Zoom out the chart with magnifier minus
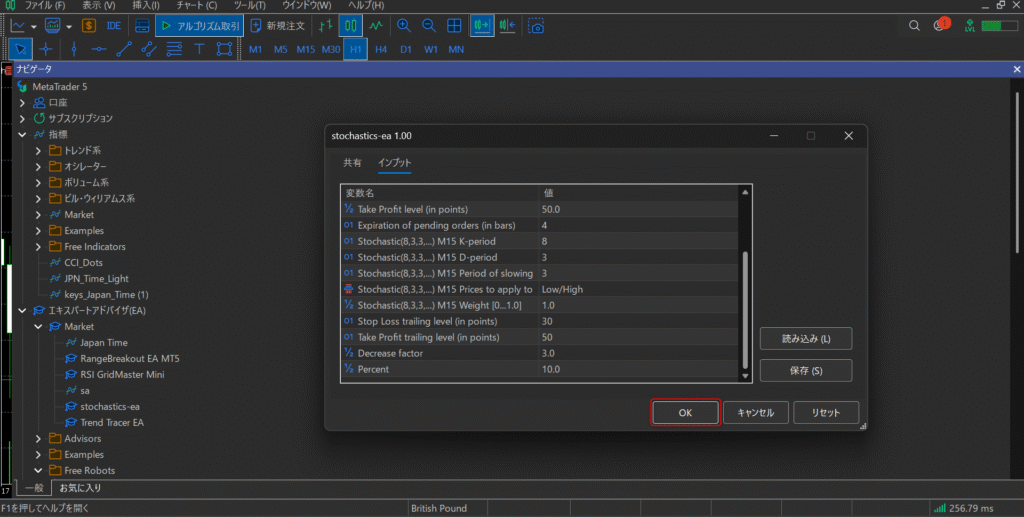Screen dimensions: 1024x517 pos(429,26)
